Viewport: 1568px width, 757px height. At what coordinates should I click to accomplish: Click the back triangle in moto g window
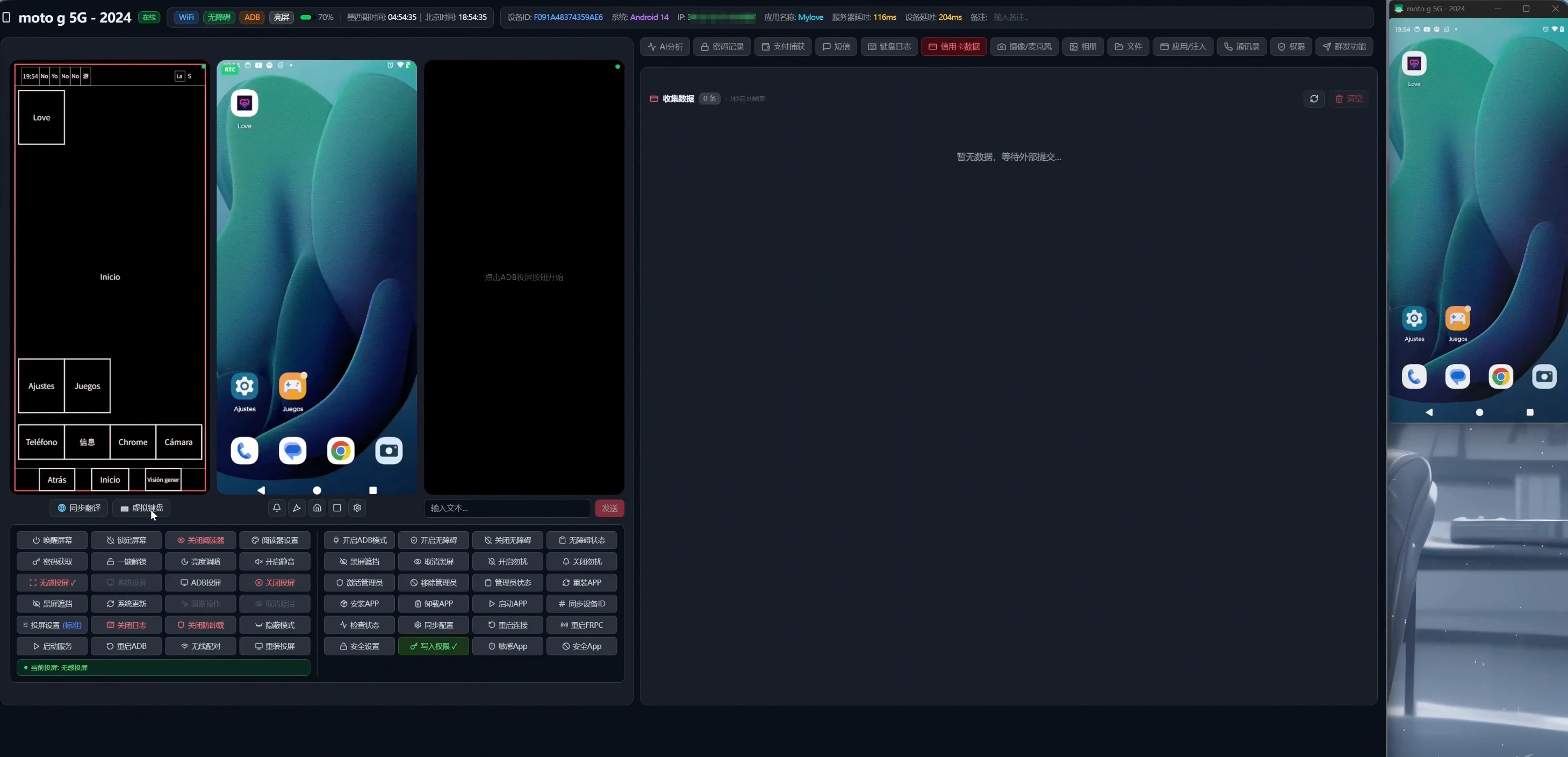[1429, 412]
